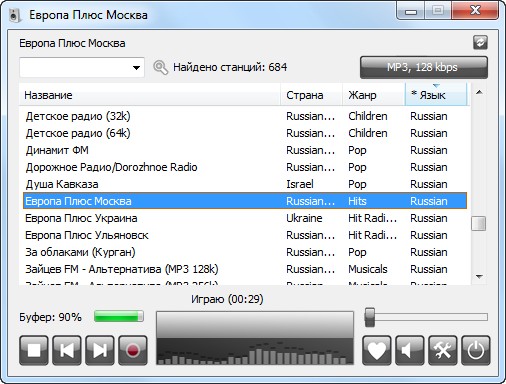Click the list scroll down arrow
Image resolution: width=506 pixels, height=384 pixels.
point(479,277)
